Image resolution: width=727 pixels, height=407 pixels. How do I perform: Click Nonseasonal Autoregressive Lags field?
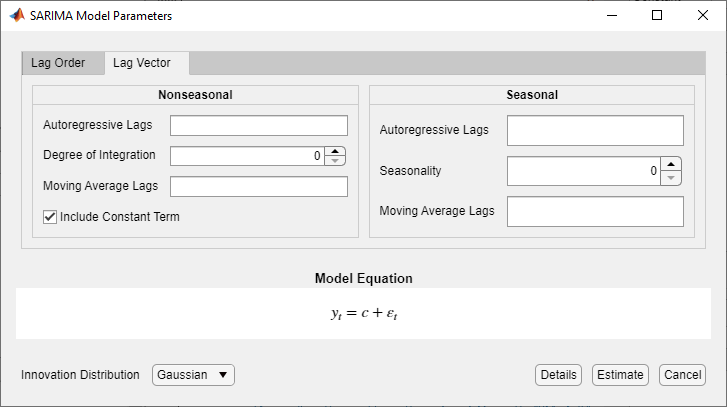point(258,125)
